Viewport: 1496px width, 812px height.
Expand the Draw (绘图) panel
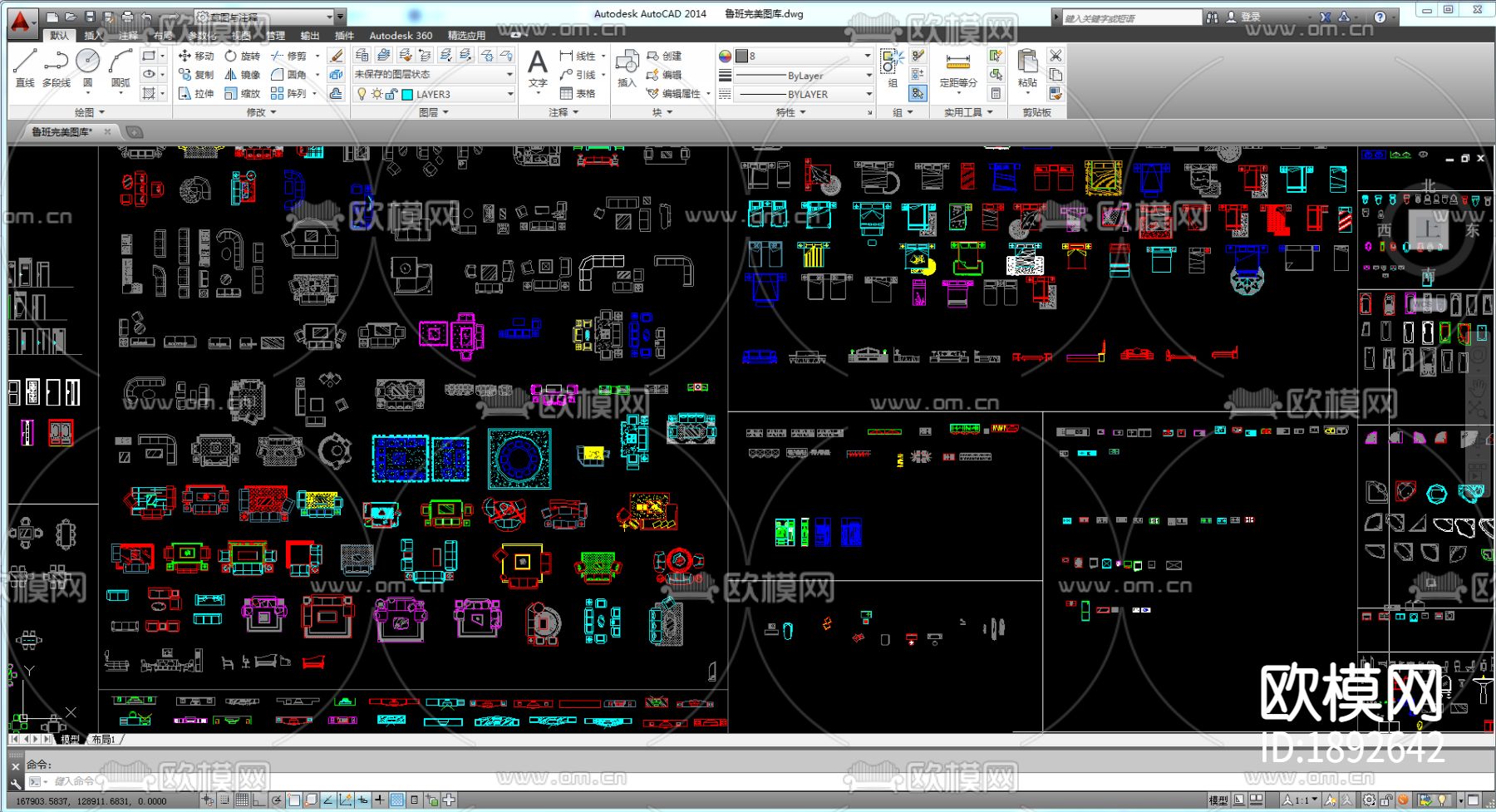tap(90, 112)
